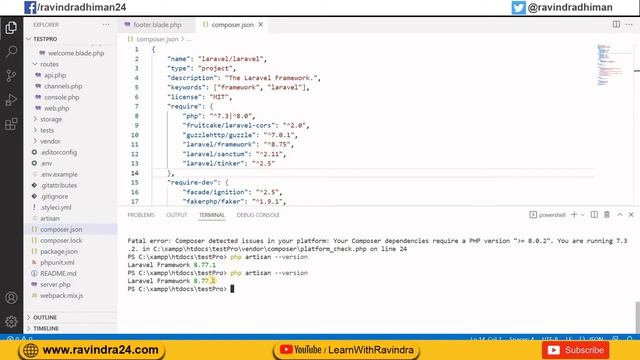The height and width of the screenshot is (360, 640).
Task: Open the Search view in activity bar
Action: (x=11, y=51)
